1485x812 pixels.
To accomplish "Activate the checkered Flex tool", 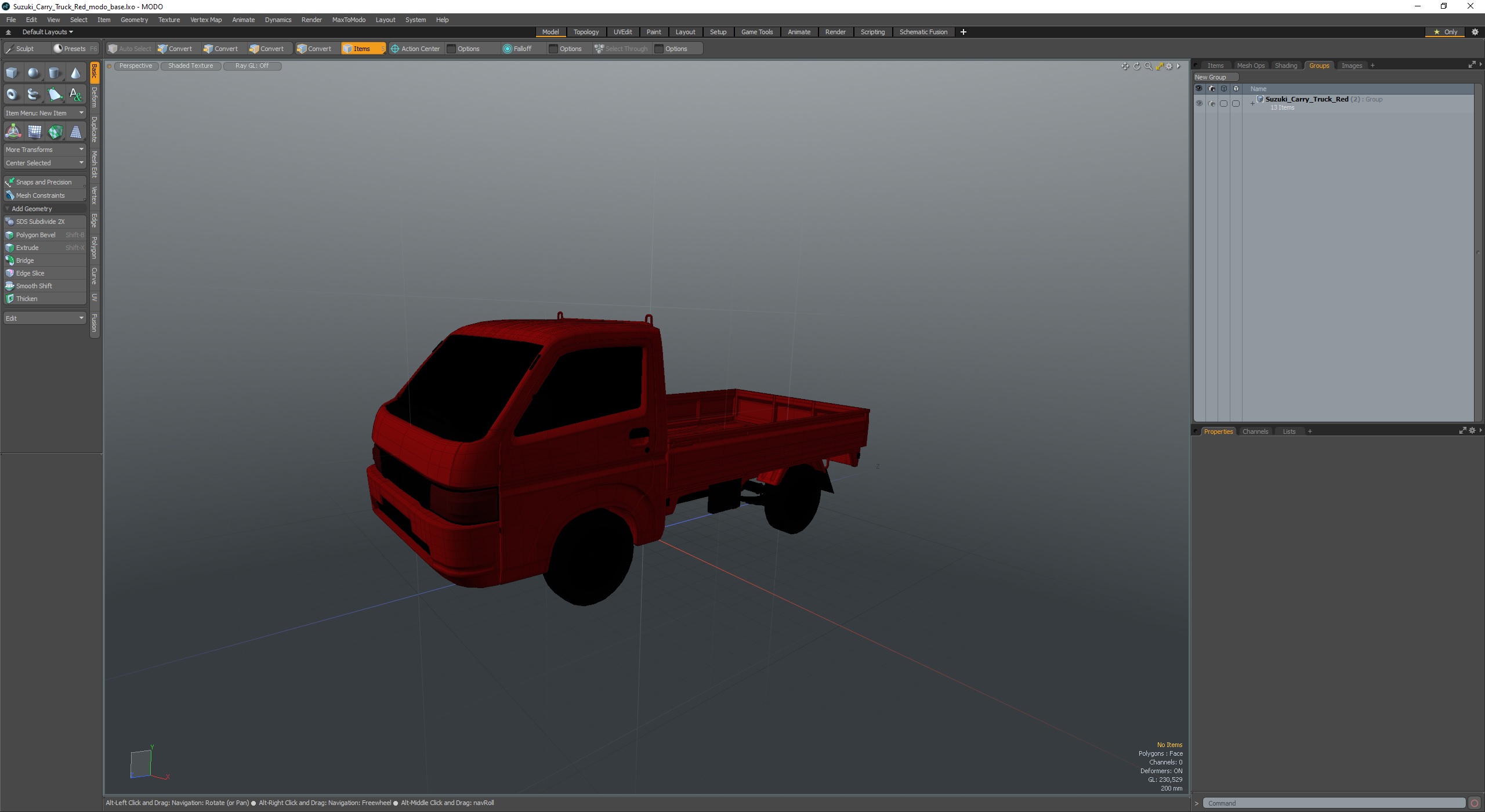I will (x=55, y=132).
